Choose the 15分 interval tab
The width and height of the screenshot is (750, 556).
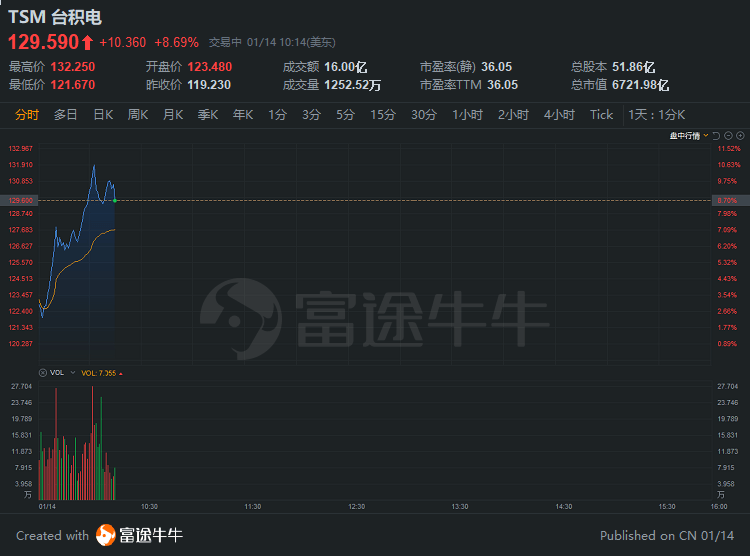click(383, 115)
